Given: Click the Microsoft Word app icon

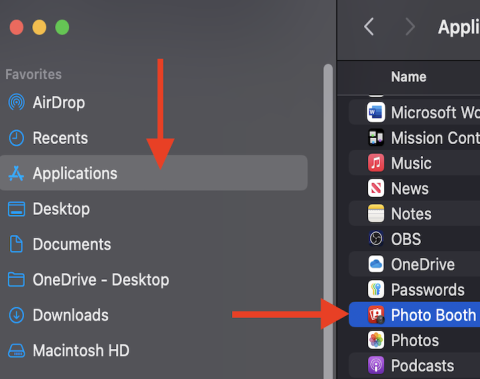Looking at the screenshot, I should click(376, 112).
